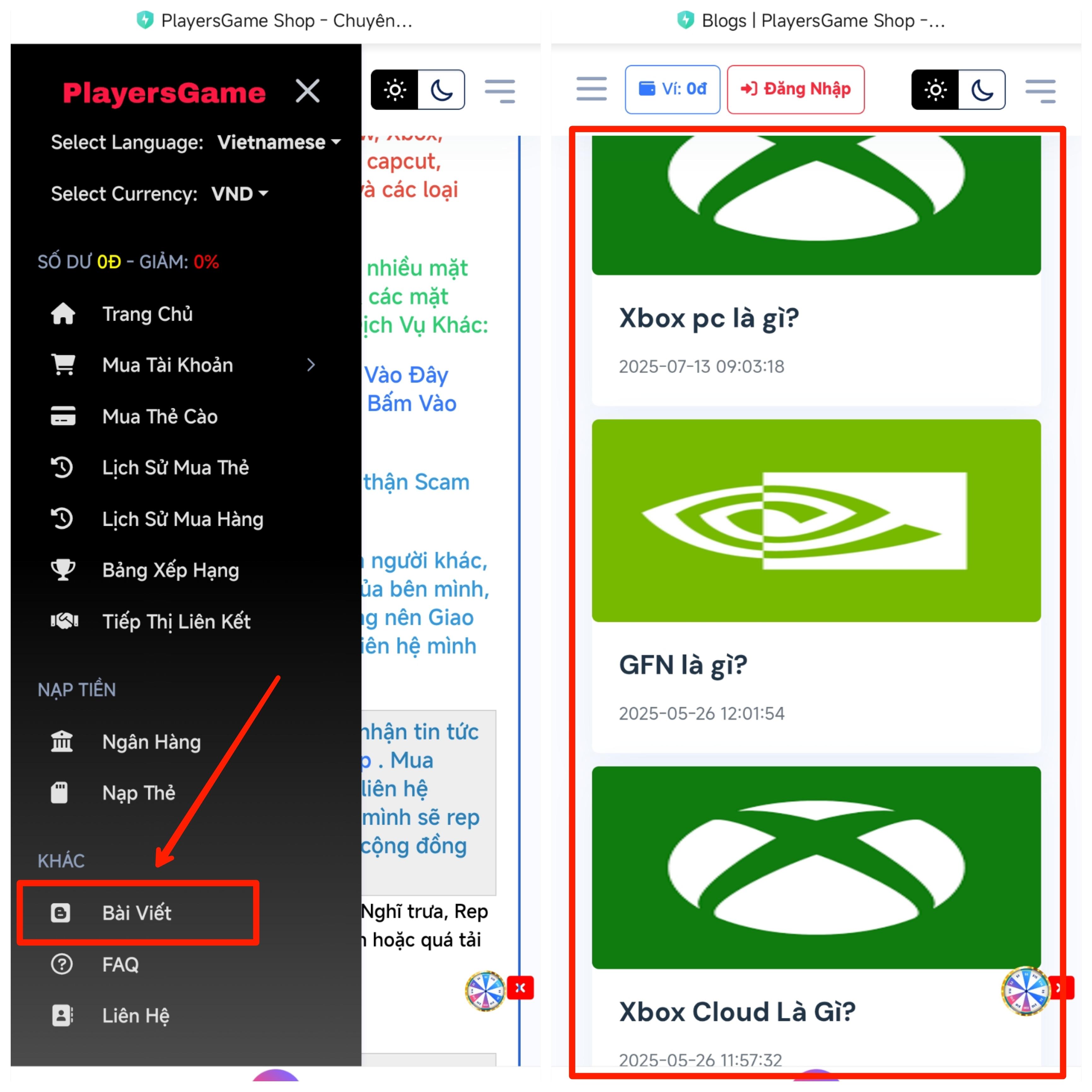The image size is (1092, 1092).
Task: Click the Đăng Nhập login button
Action: click(795, 89)
